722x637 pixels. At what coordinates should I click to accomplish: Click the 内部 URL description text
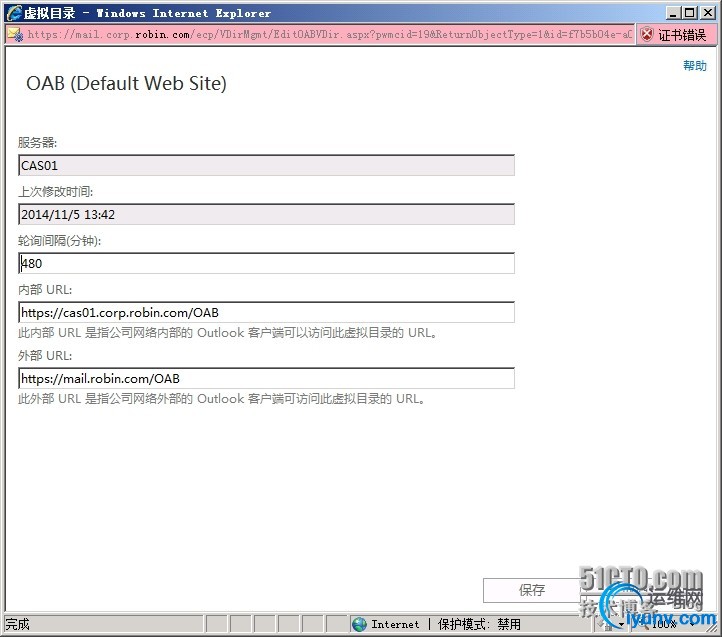pos(227,333)
